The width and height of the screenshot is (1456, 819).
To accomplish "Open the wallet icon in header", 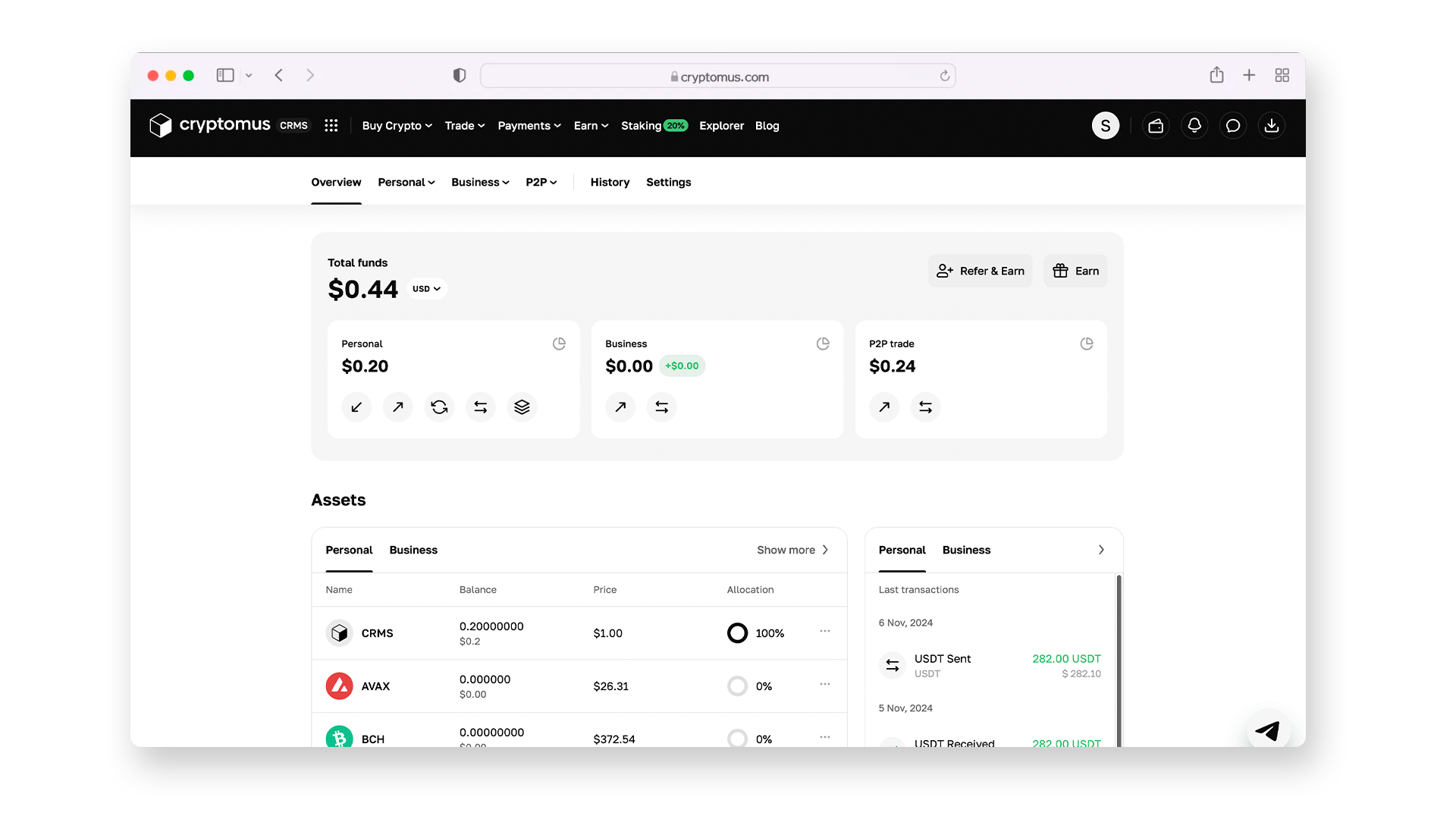I will pos(1156,126).
